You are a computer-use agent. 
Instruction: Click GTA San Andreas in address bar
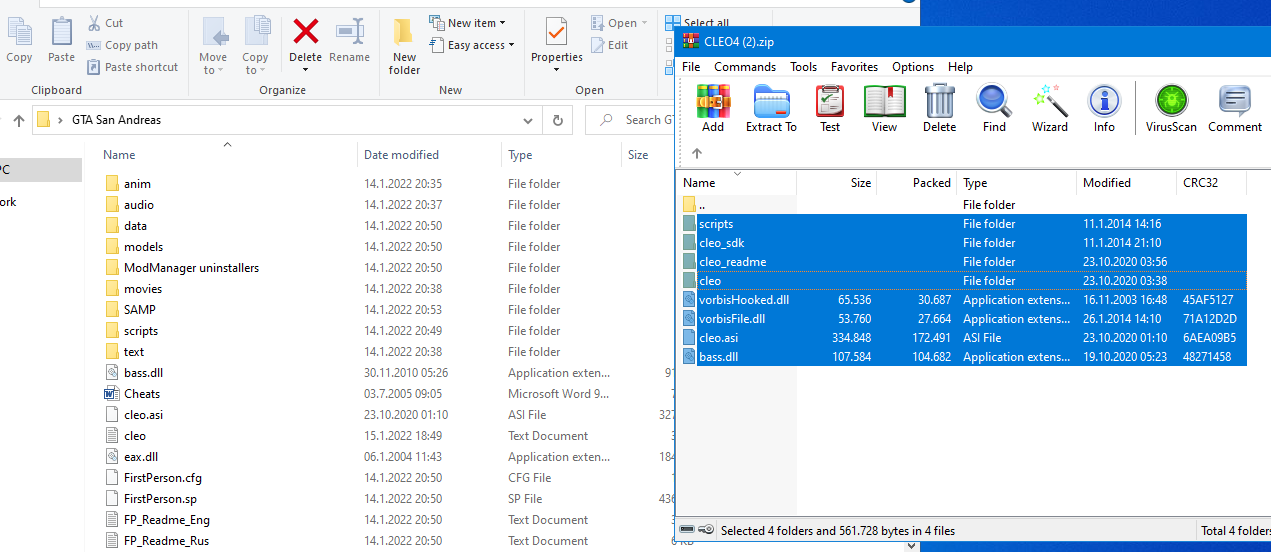coord(116,120)
